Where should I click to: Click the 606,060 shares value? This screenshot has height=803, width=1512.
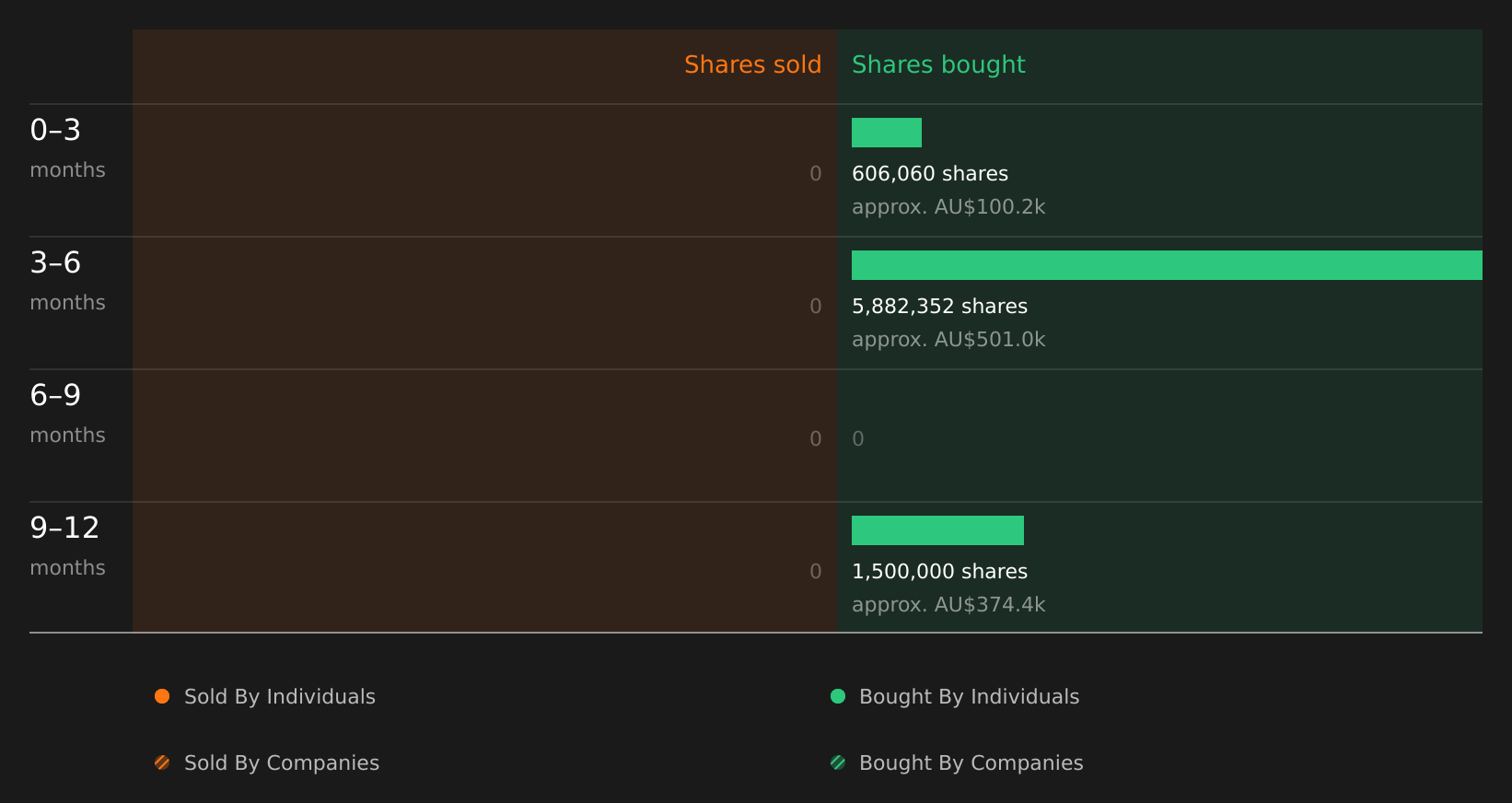pos(930,173)
